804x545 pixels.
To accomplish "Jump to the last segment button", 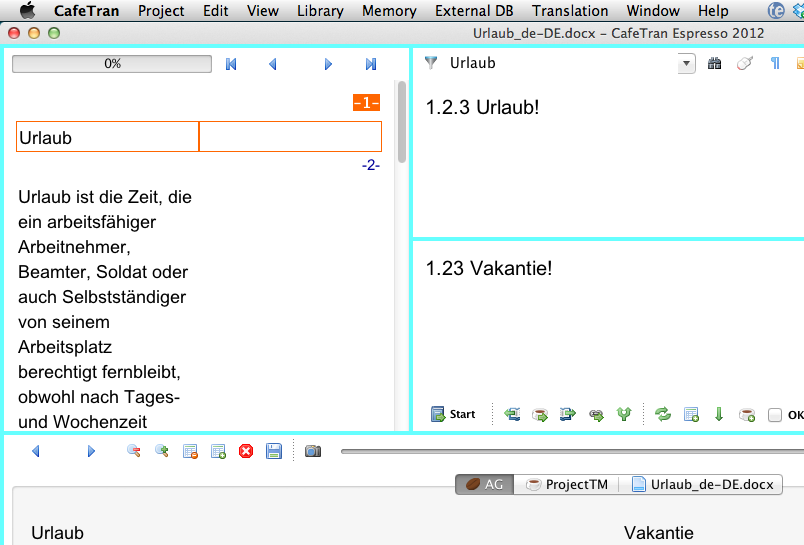I will point(371,64).
